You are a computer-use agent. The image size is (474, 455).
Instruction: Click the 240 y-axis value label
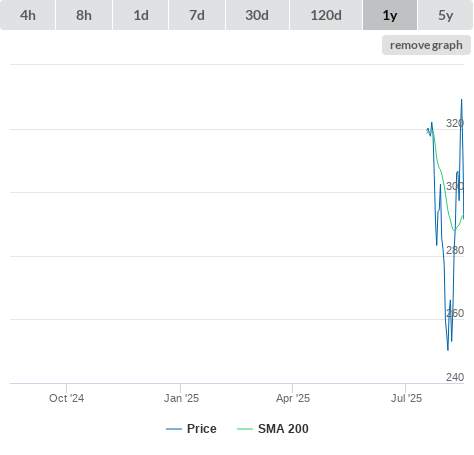[455, 377]
